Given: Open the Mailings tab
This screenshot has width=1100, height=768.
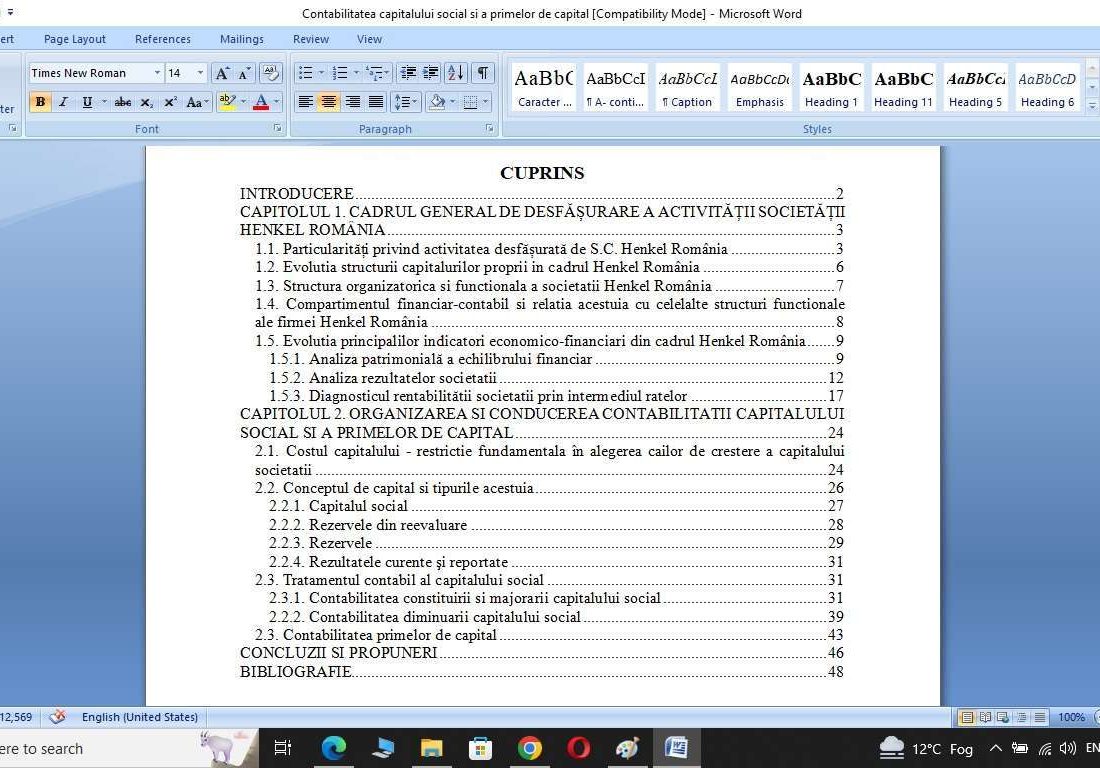Looking at the screenshot, I should point(241,39).
